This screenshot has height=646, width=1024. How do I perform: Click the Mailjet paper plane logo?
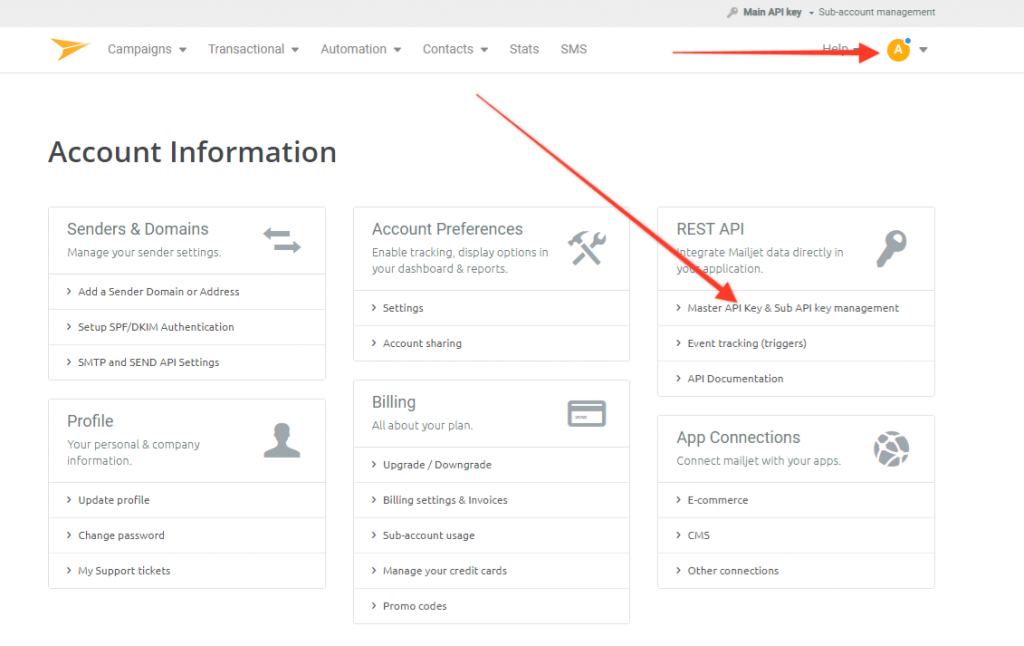[69, 49]
